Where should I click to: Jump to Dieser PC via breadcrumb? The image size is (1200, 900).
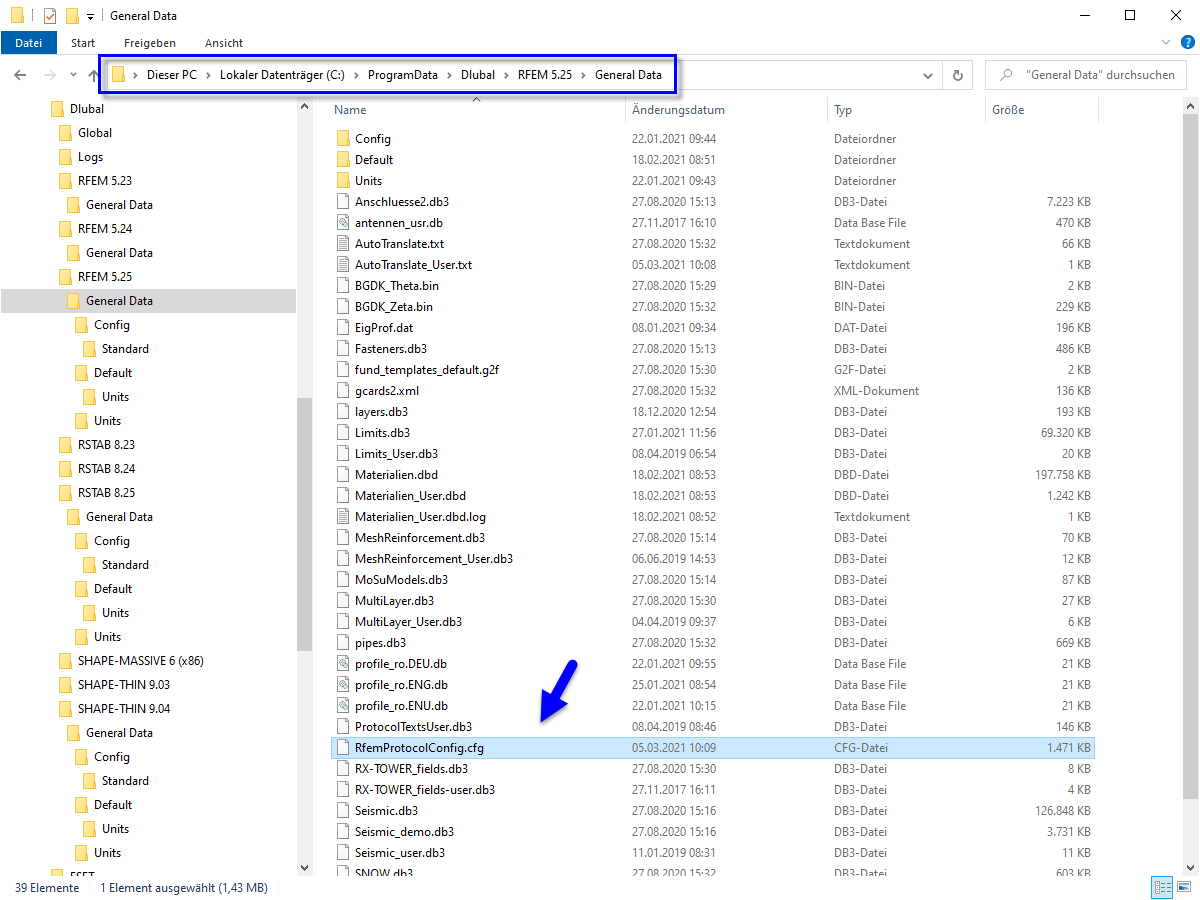(172, 74)
